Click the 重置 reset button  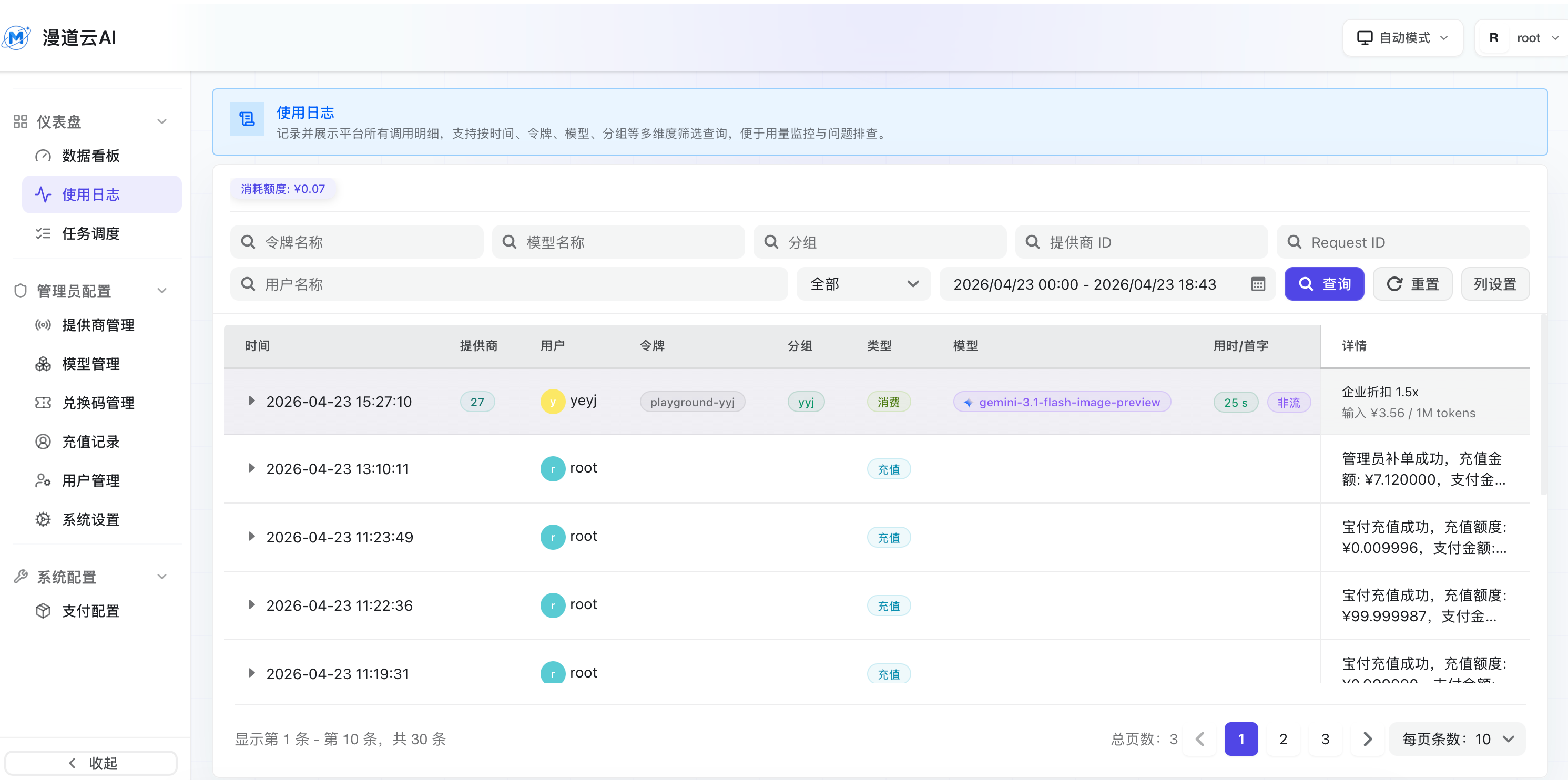point(1413,284)
